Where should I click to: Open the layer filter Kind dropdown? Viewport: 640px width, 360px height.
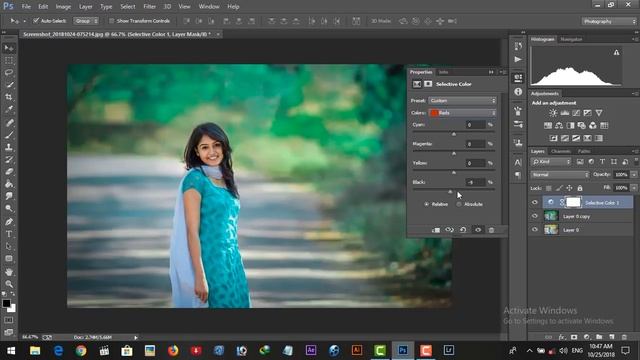(x=551, y=162)
